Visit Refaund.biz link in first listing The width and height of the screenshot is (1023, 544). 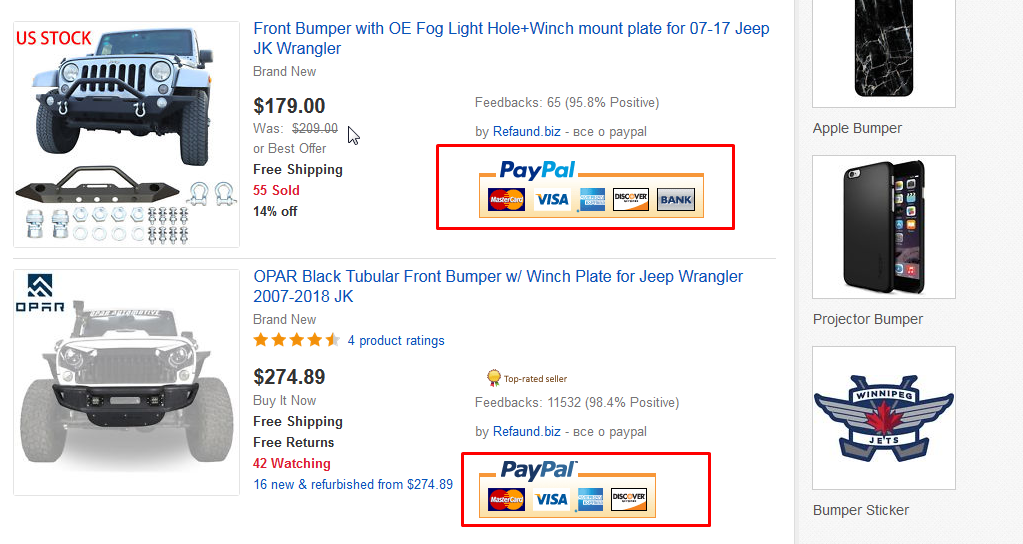coord(526,131)
